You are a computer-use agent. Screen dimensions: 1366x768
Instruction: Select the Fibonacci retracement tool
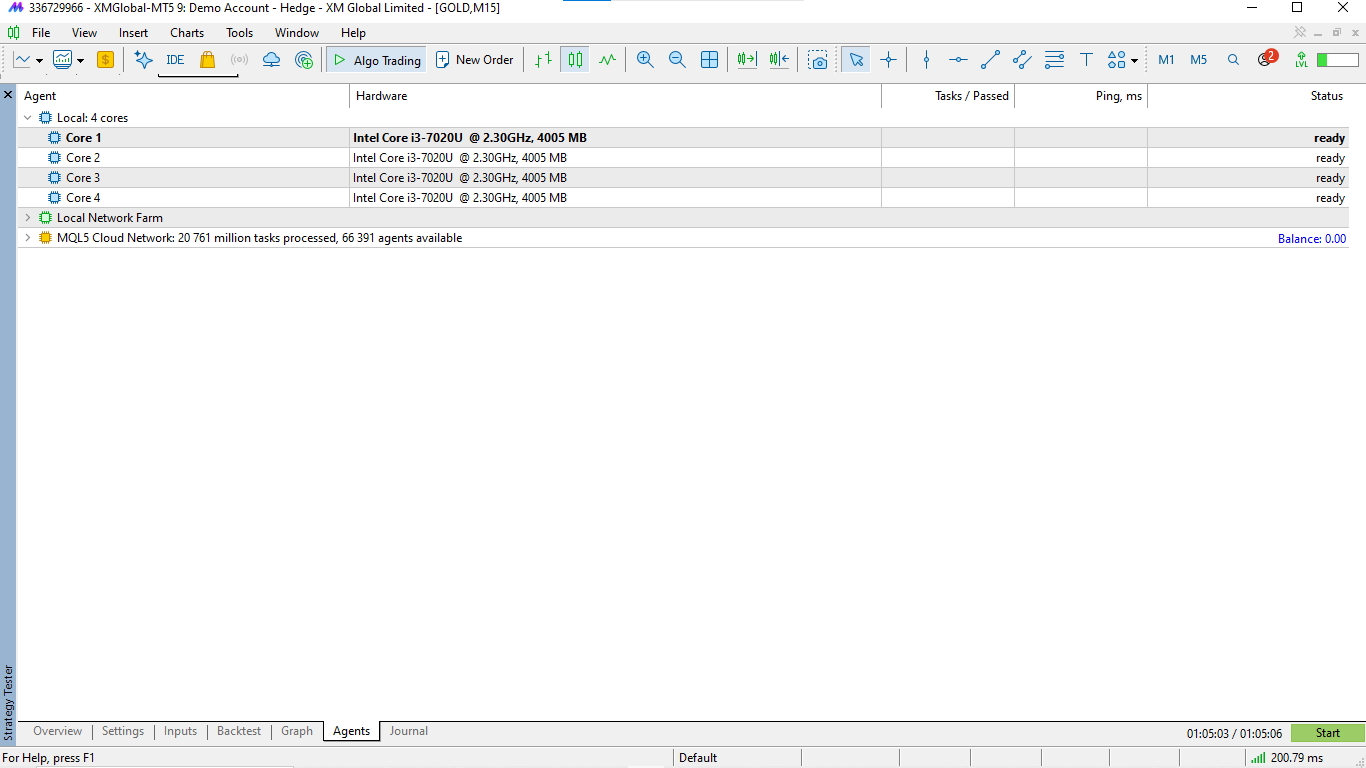1054,60
